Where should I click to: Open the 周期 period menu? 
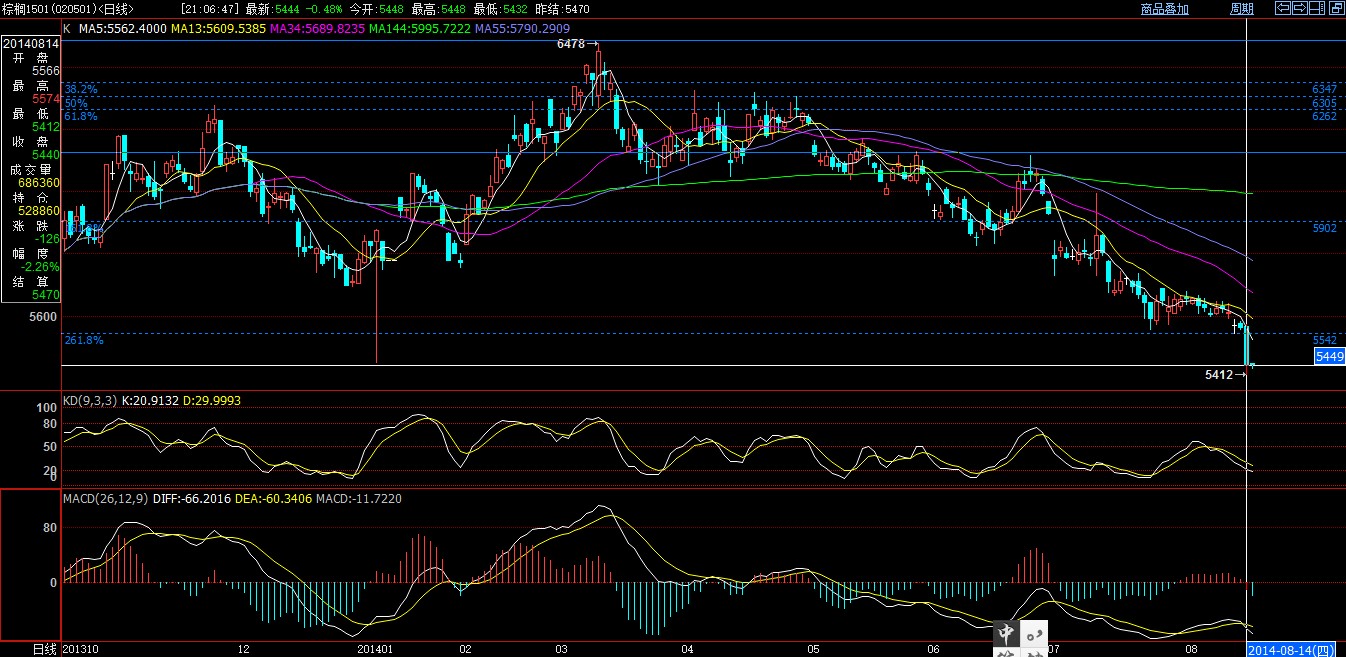pyautogui.click(x=1241, y=9)
